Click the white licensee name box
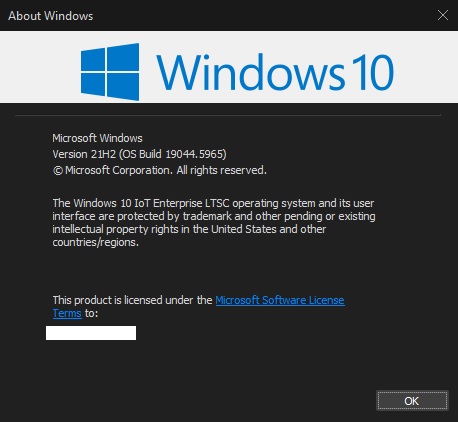 coord(91,333)
